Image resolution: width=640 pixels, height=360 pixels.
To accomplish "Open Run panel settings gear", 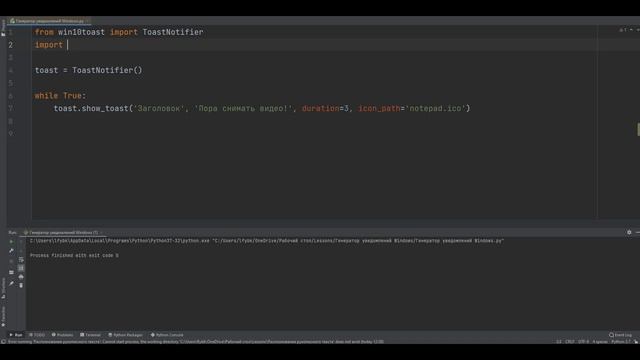I will [629, 232].
